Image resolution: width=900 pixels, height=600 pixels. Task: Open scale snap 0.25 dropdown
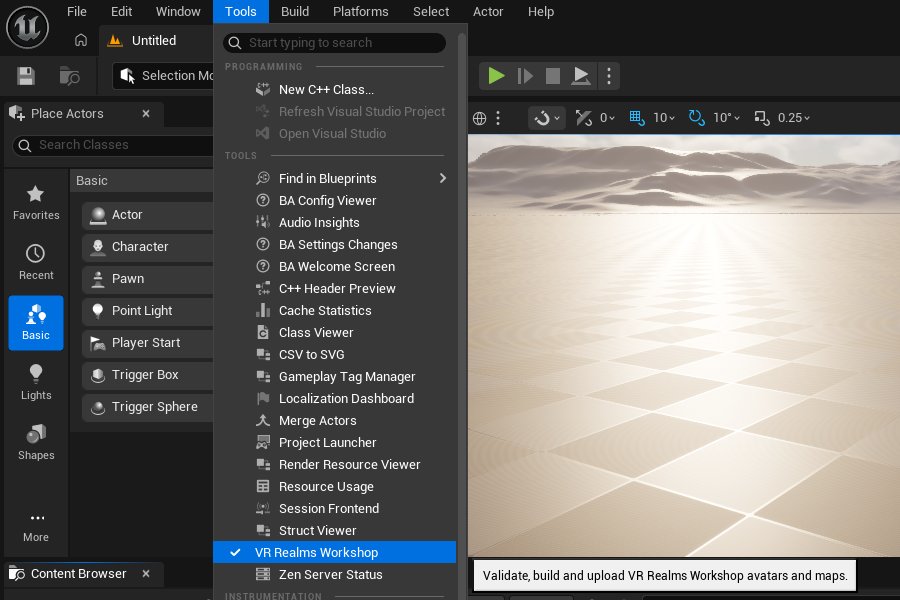point(794,118)
